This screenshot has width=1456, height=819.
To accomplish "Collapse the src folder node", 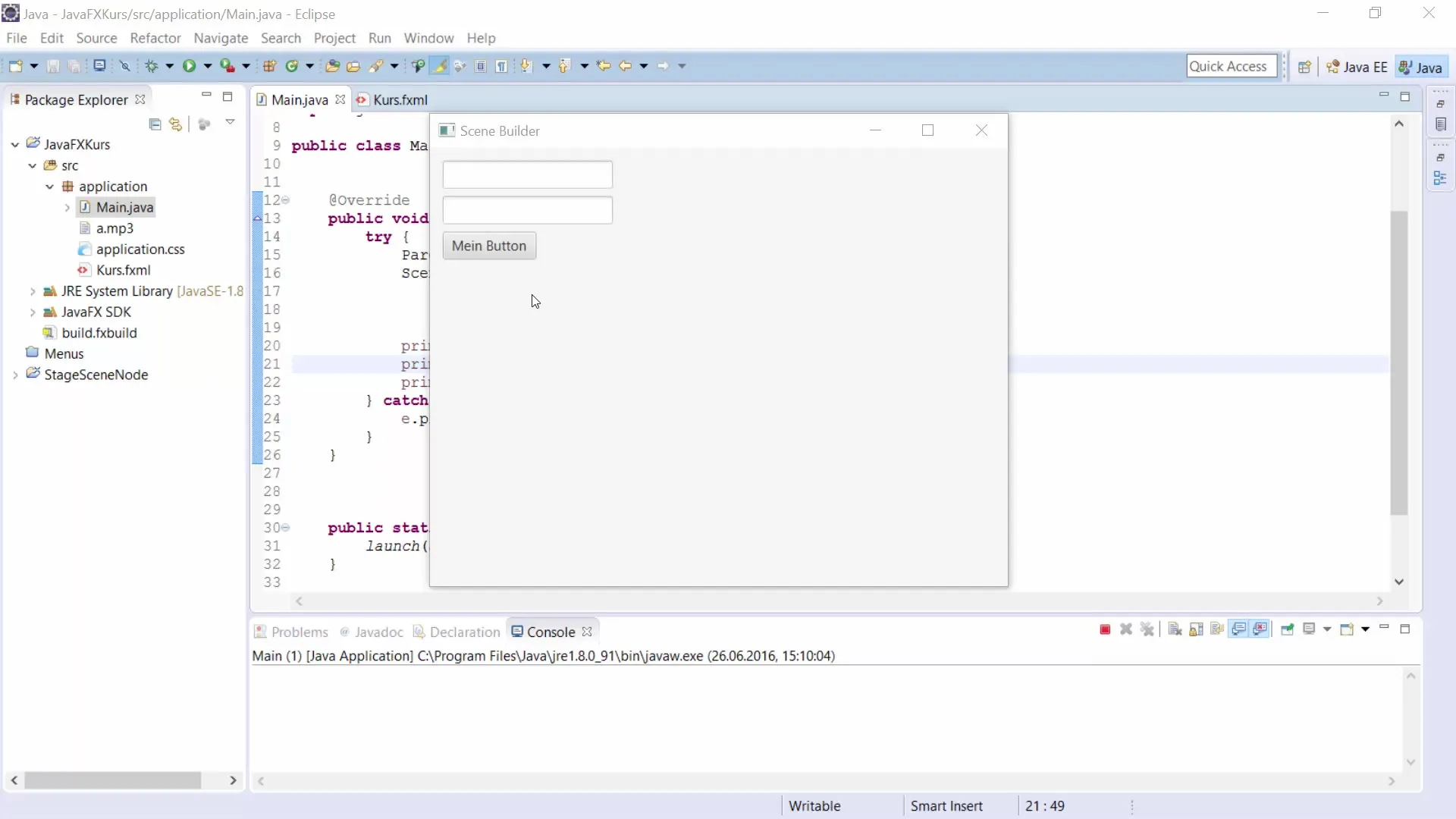I will pos(32,165).
